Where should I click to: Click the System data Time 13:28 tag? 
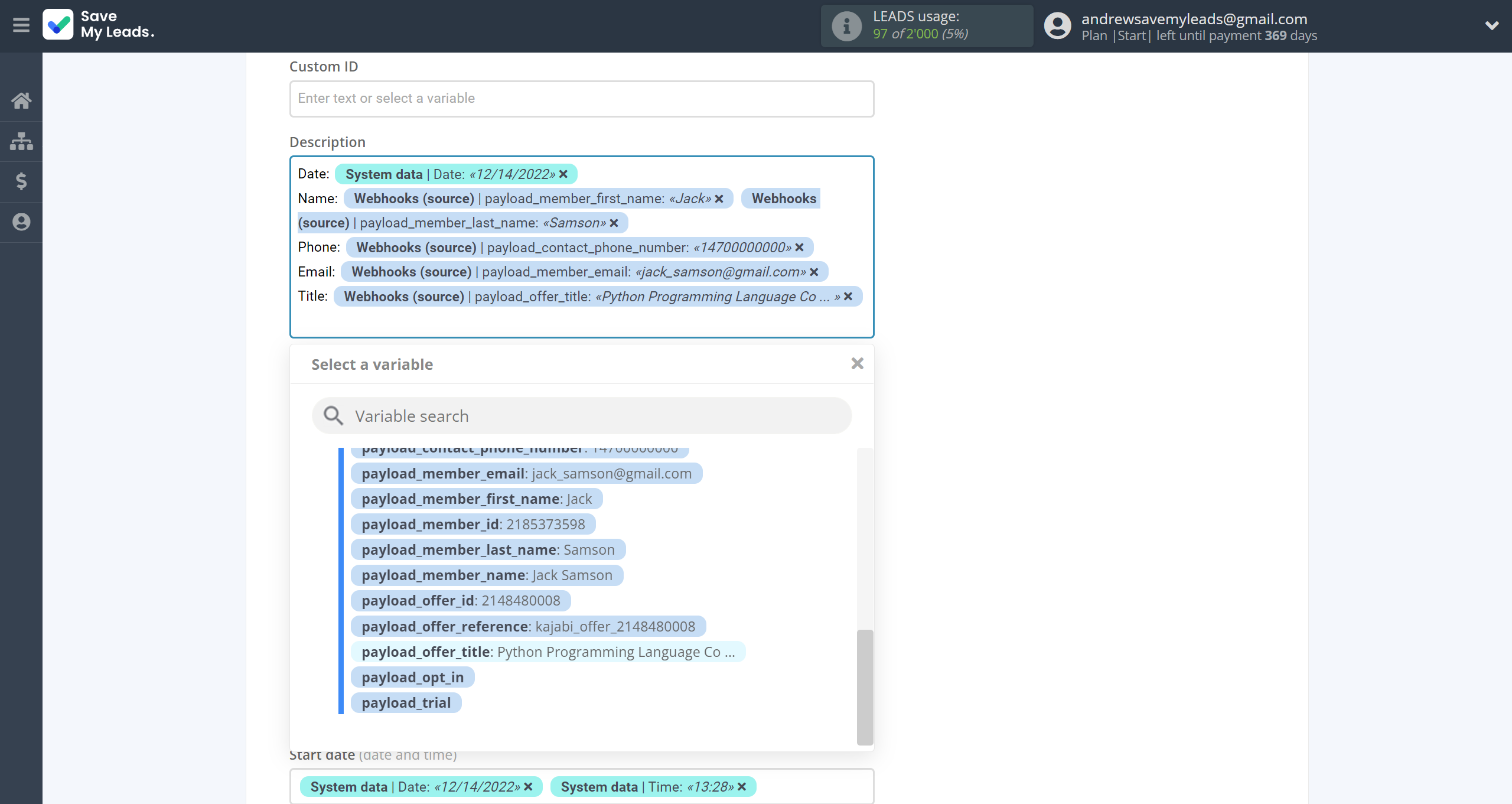coord(653,787)
